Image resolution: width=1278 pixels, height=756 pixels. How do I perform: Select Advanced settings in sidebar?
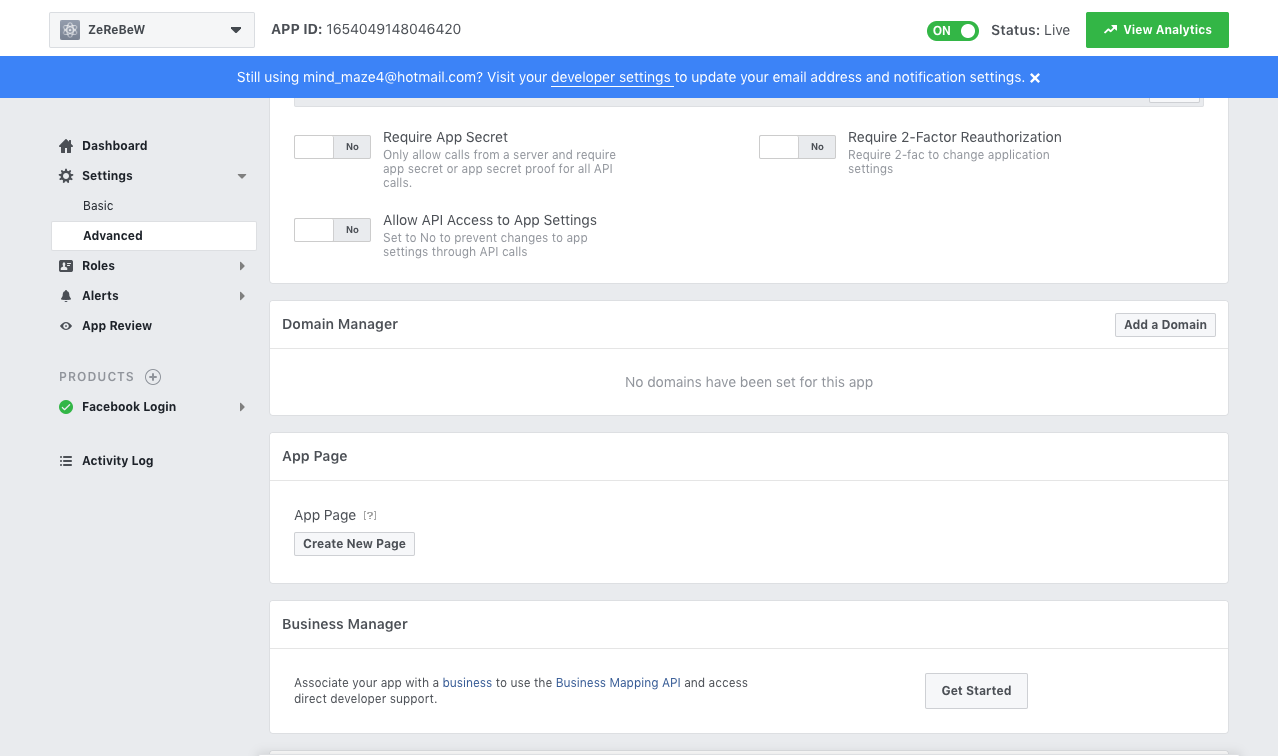coord(113,236)
